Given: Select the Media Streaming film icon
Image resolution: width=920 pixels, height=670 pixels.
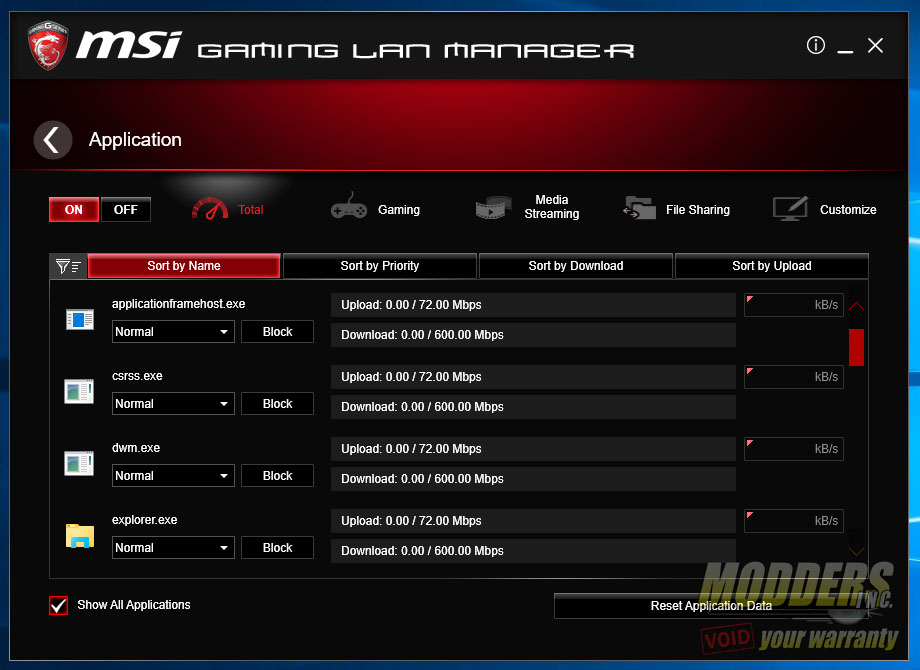Looking at the screenshot, I should coord(493,208).
